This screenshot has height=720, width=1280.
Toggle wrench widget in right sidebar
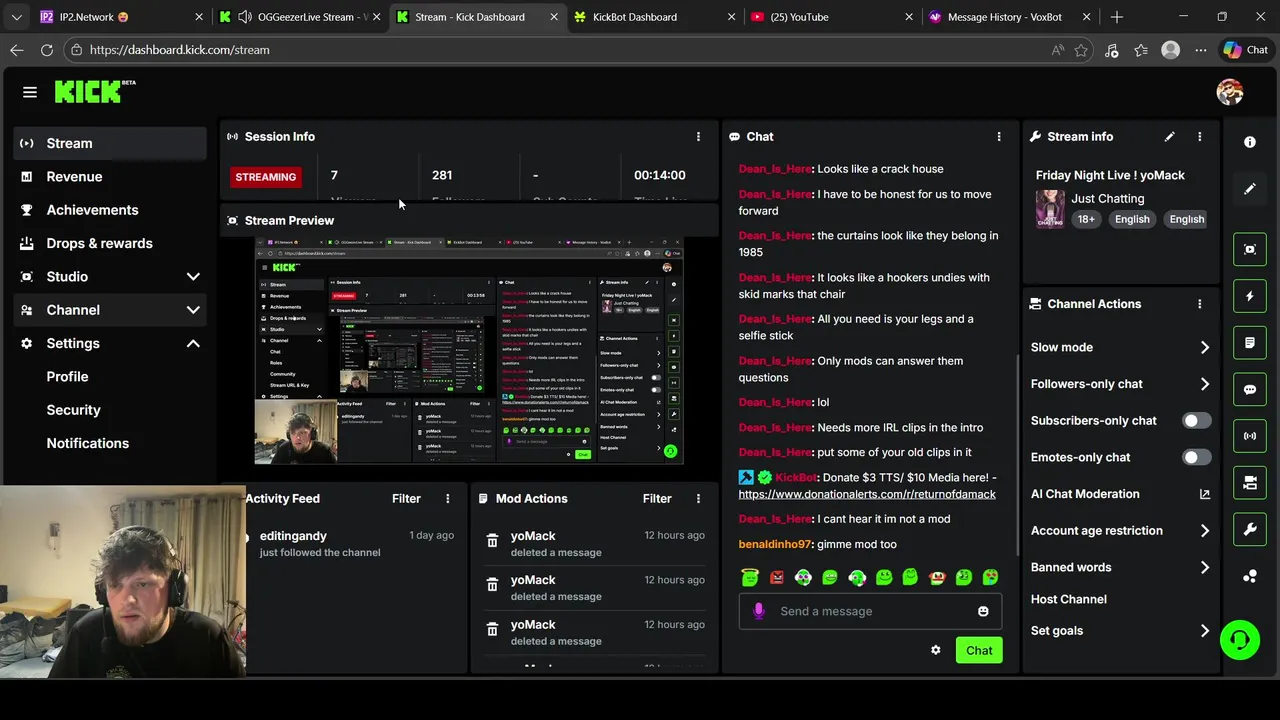tap(1249, 530)
